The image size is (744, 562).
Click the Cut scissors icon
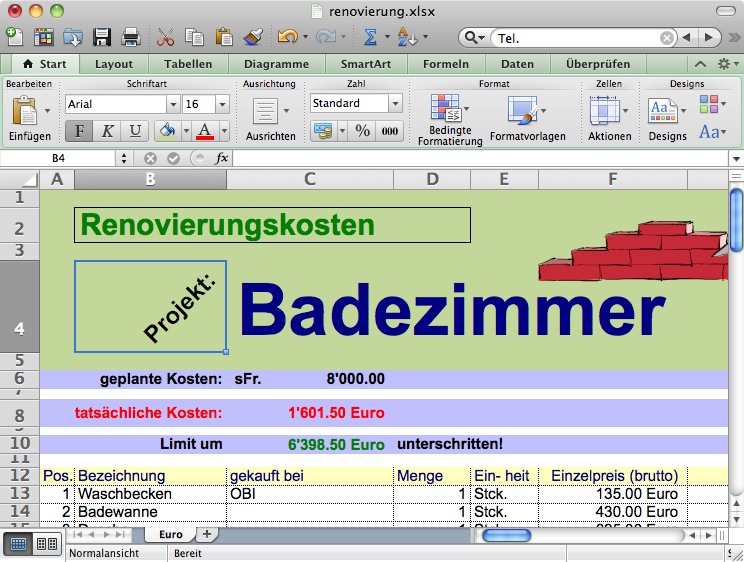coord(165,37)
